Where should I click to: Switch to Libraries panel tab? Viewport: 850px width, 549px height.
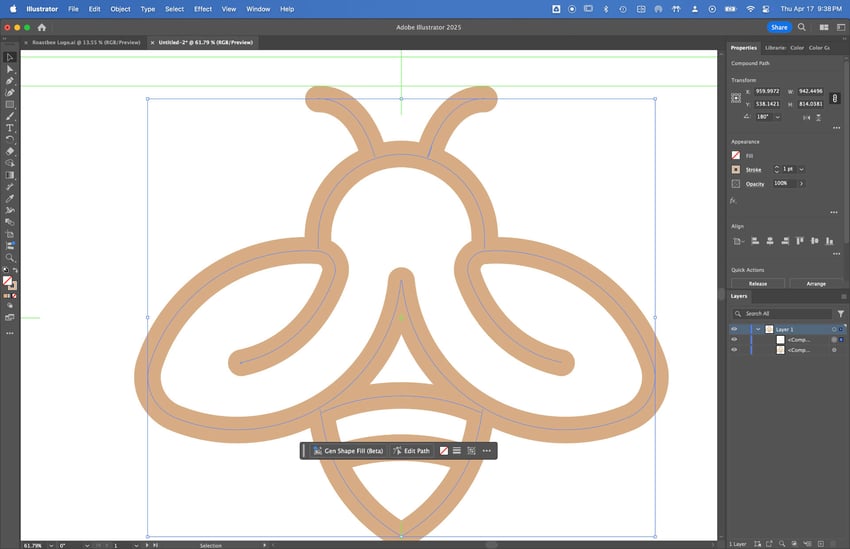click(775, 48)
